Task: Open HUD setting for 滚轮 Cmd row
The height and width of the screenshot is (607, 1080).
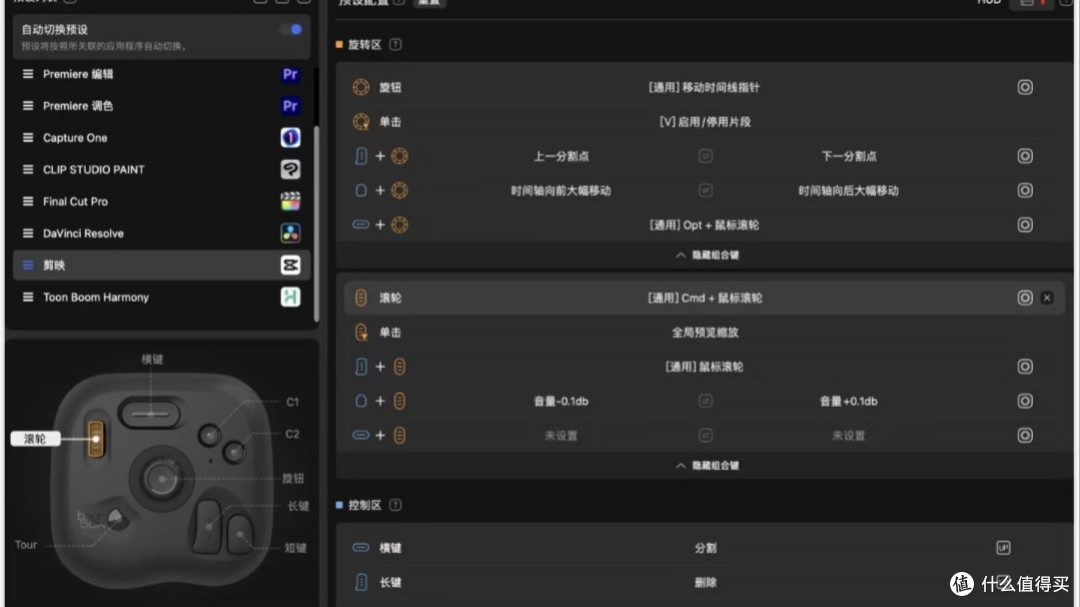Action: [1025, 298]
